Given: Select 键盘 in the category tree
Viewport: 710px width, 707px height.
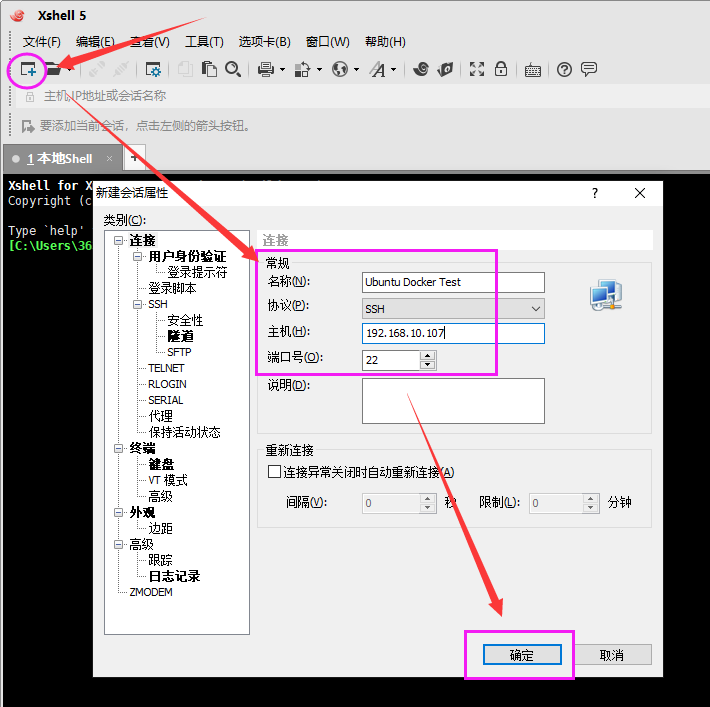Looking at the screenshot, I should point(161,464).
